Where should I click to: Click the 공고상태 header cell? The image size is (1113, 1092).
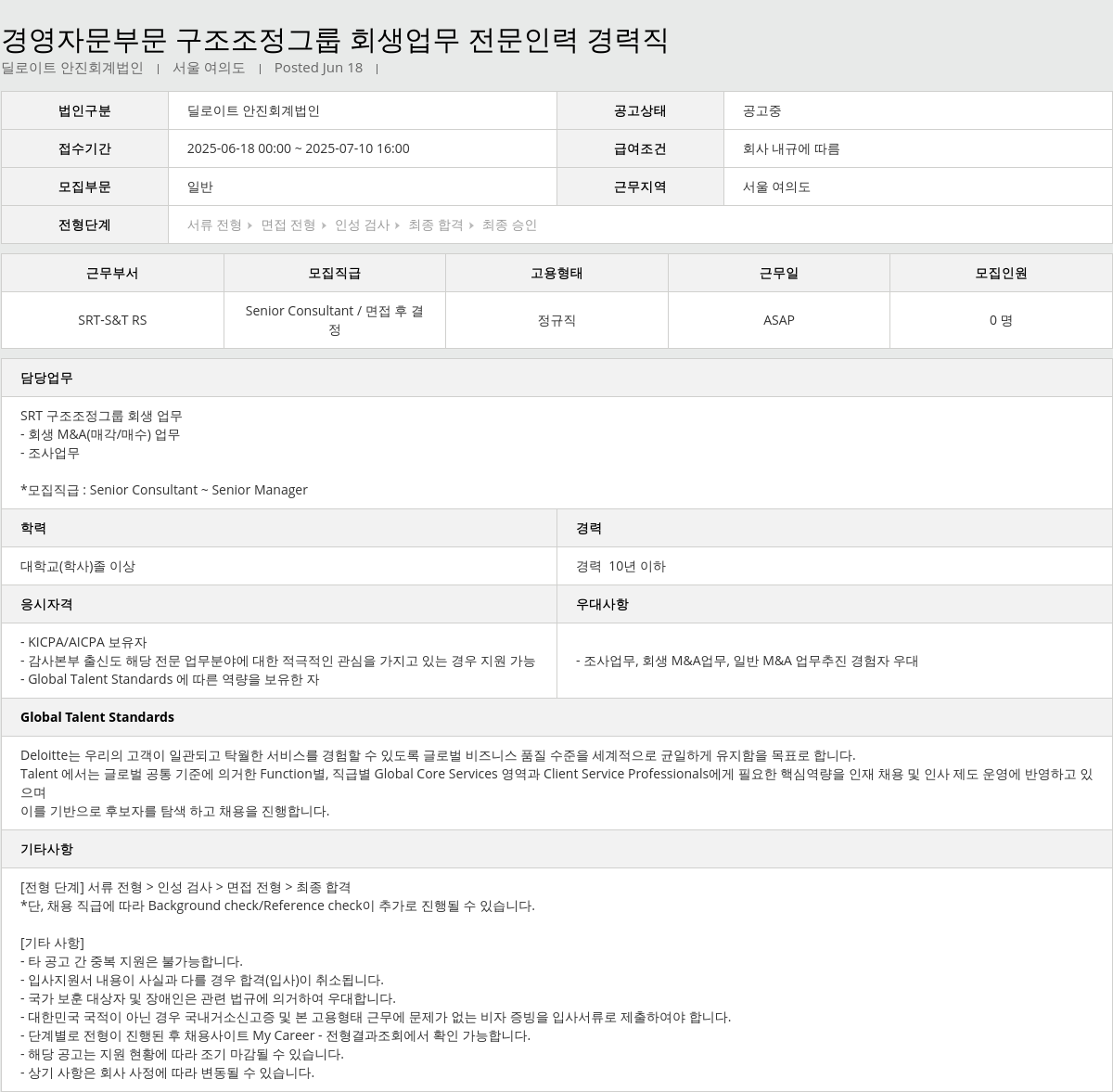[x=640, y=110]
